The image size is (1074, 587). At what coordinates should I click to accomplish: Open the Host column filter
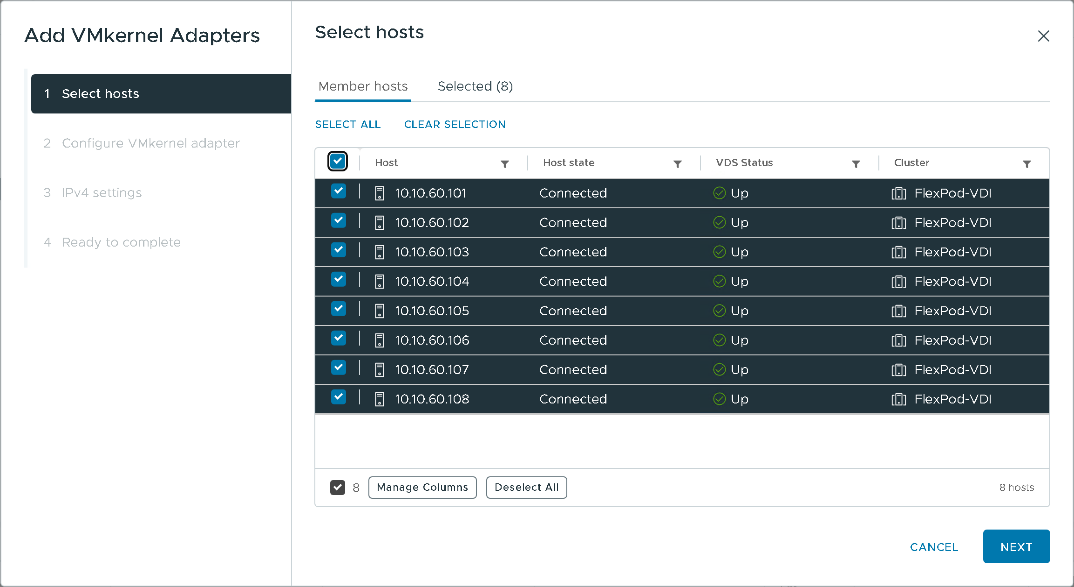(505, 164)
